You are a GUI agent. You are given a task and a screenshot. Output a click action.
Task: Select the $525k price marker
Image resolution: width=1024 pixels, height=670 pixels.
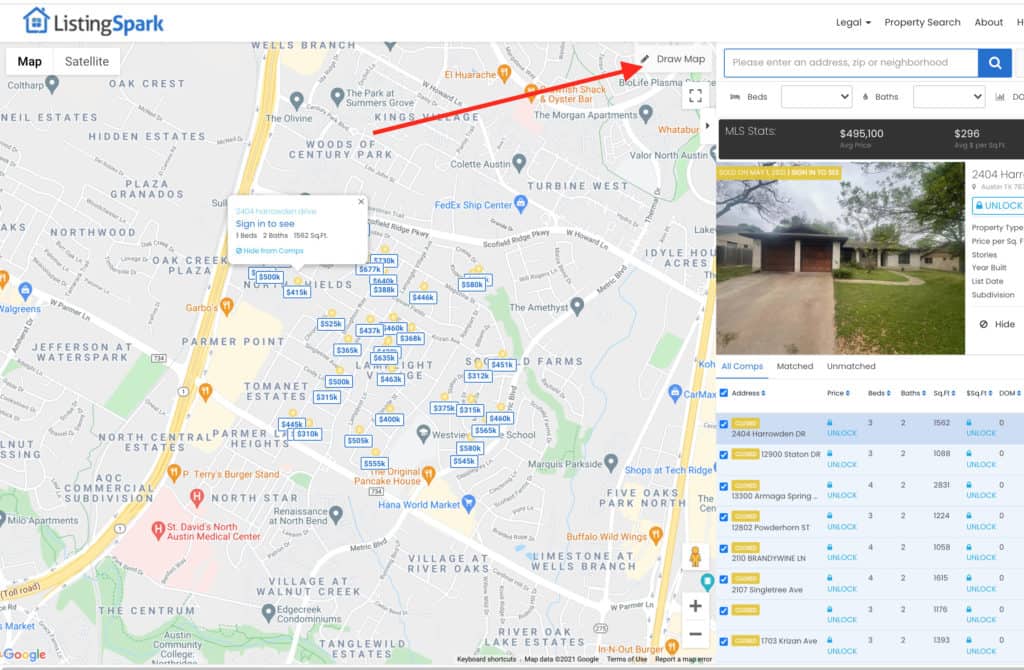click(x=331, y=324)
